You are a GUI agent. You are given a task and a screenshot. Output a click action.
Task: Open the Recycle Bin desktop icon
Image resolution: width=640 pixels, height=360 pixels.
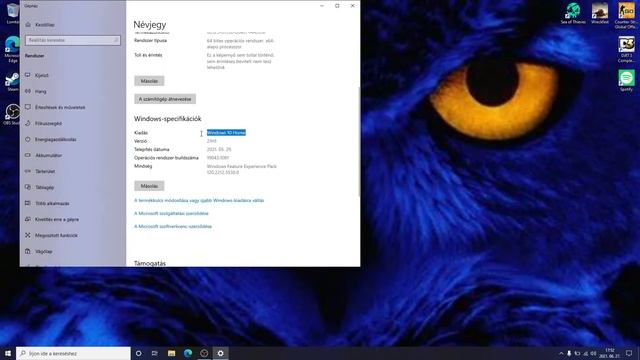click(13, 13)
